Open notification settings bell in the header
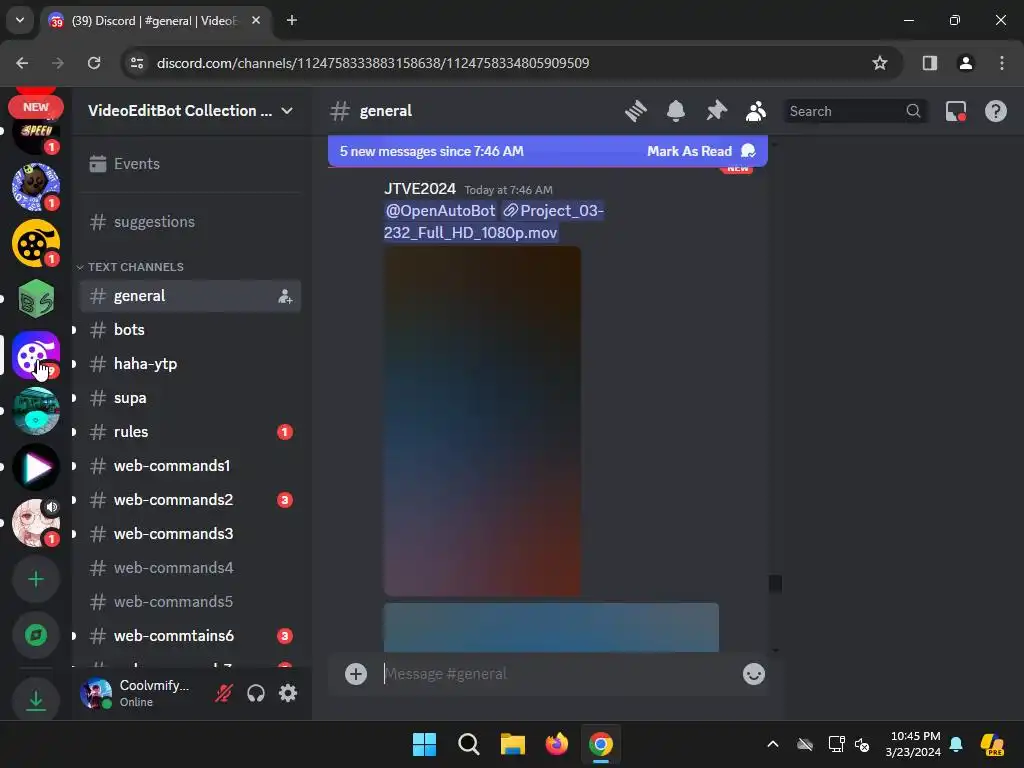1024x768 pixels. point(676,111)
